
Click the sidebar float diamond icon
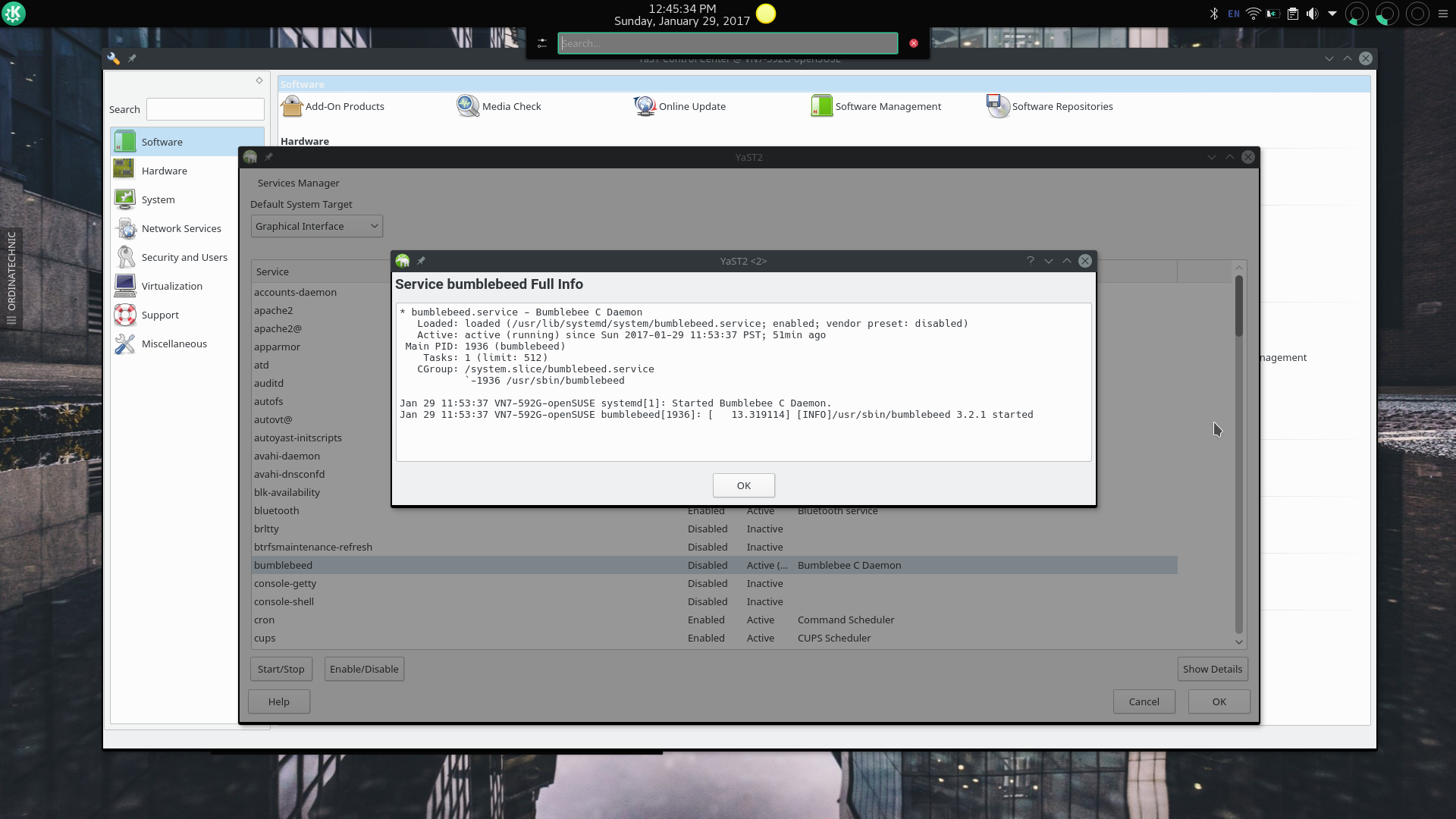point(259,80)
